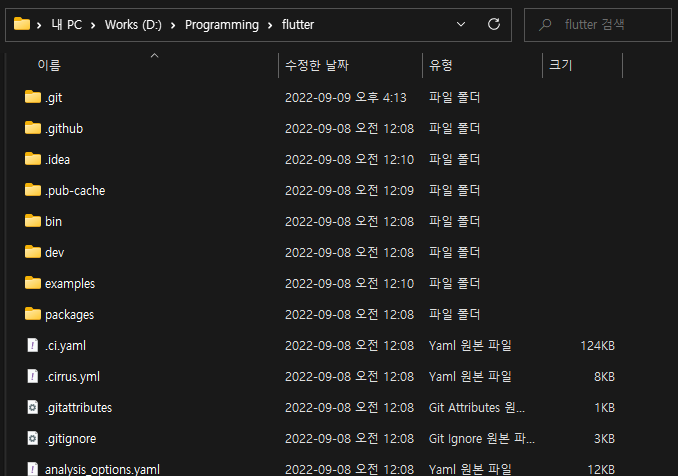Select the .pub-cache folder icon
Screen dimensions: 678x476
[33, 190]
